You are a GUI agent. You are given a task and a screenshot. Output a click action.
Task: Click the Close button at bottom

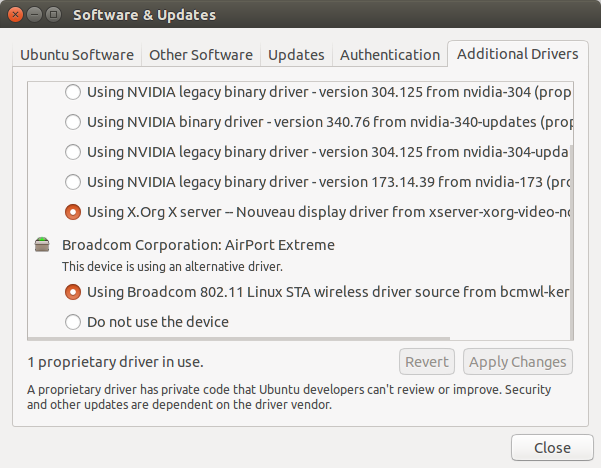(x=552, y=448)
